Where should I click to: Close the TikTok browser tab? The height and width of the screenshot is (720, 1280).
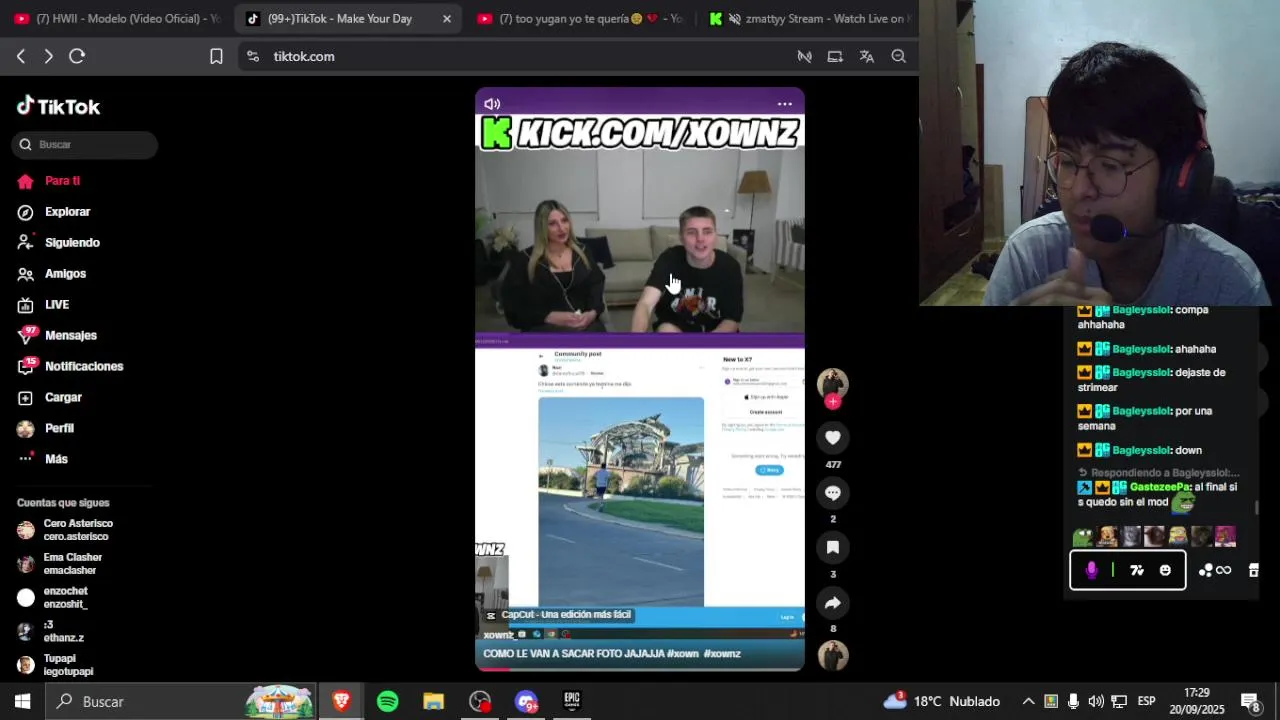tap(447, 19)
